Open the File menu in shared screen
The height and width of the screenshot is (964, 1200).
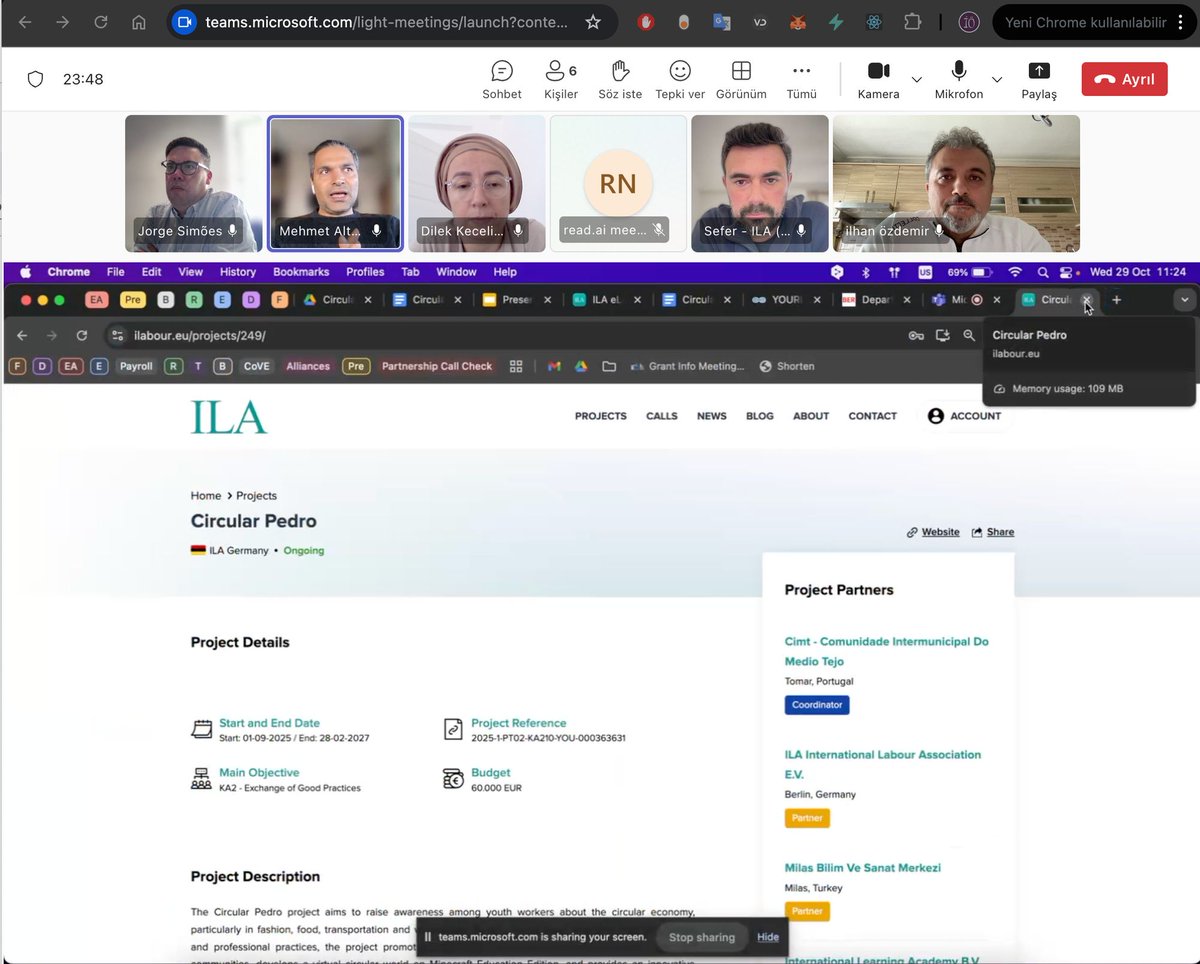click(x=115, y=272)
